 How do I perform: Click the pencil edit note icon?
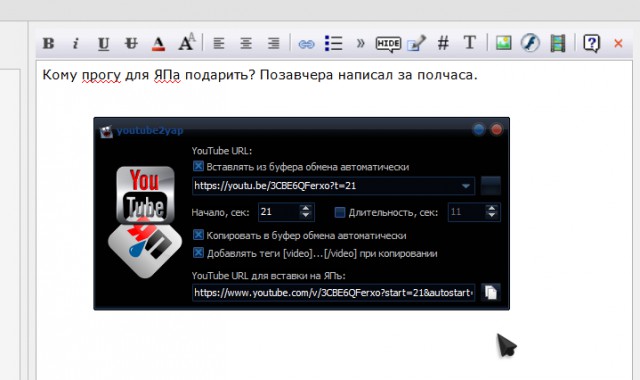coord(416,43)
